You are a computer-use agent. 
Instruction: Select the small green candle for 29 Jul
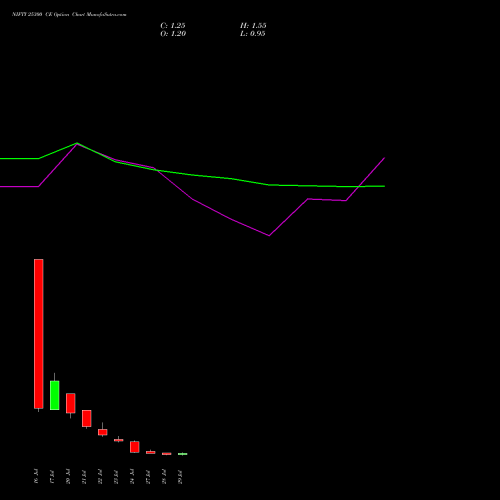[x=183, y=454]
